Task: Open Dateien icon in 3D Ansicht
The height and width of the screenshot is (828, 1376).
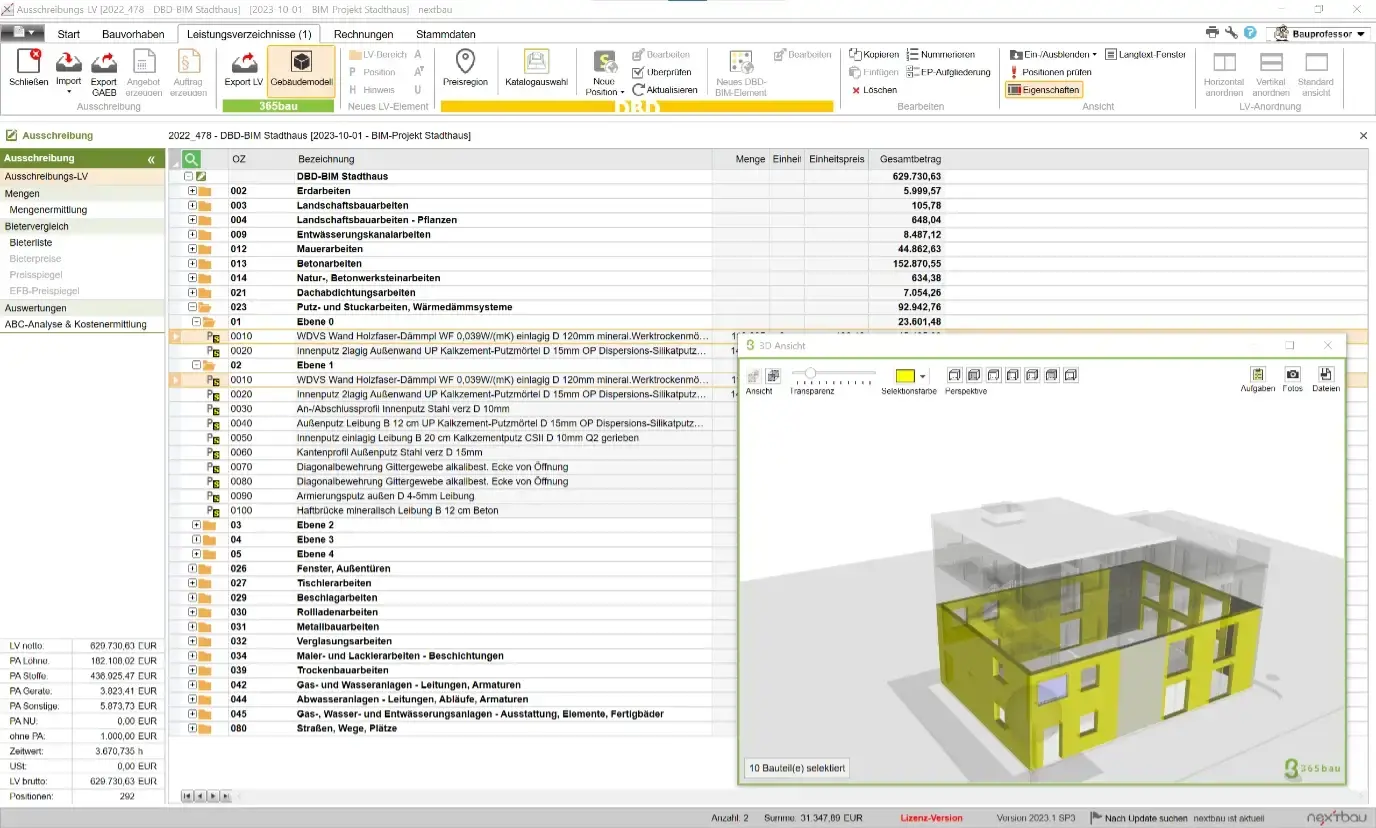Action: point(1326,375)
